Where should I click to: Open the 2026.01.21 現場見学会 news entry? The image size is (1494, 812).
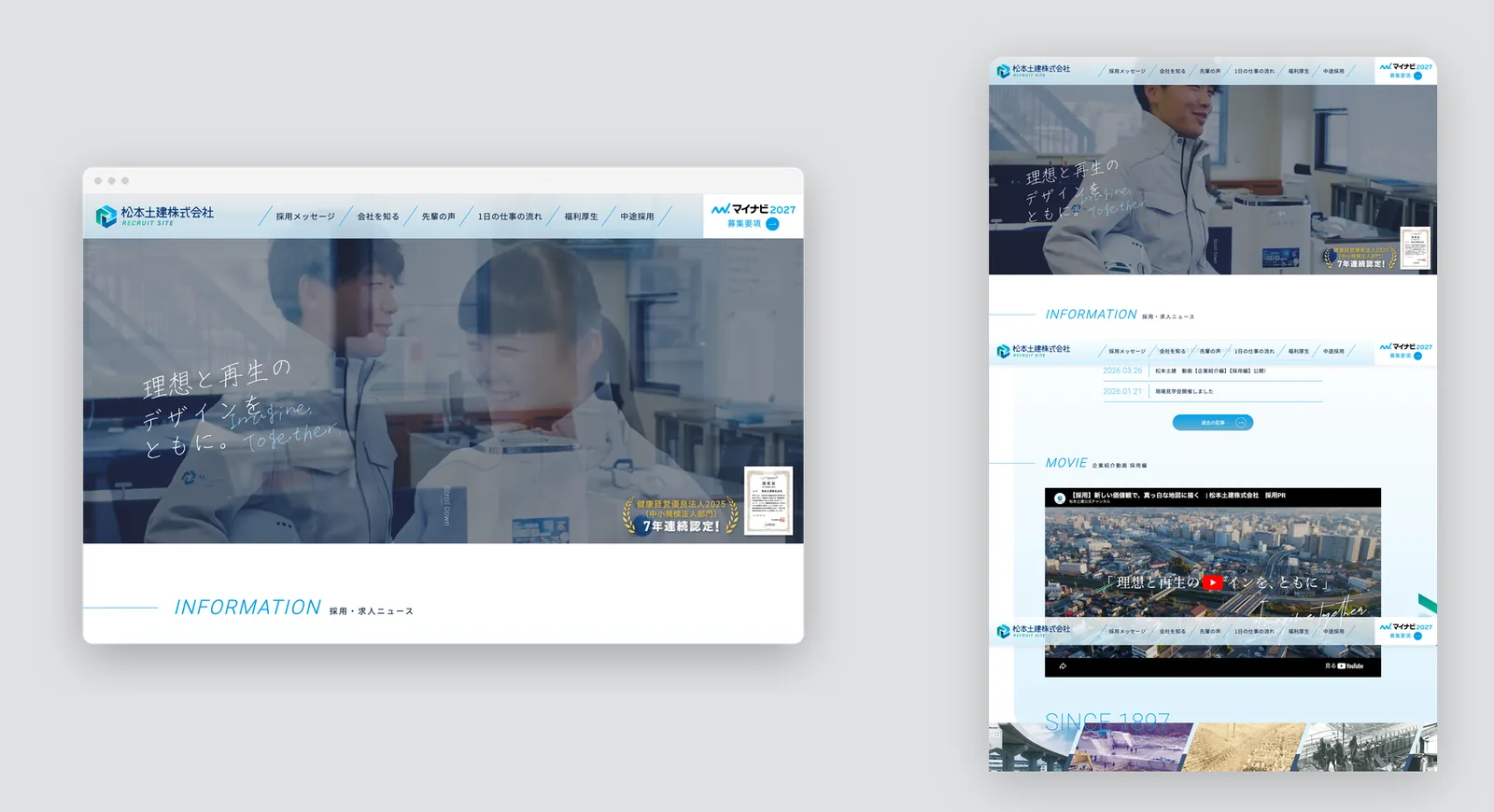(1213, 392)
